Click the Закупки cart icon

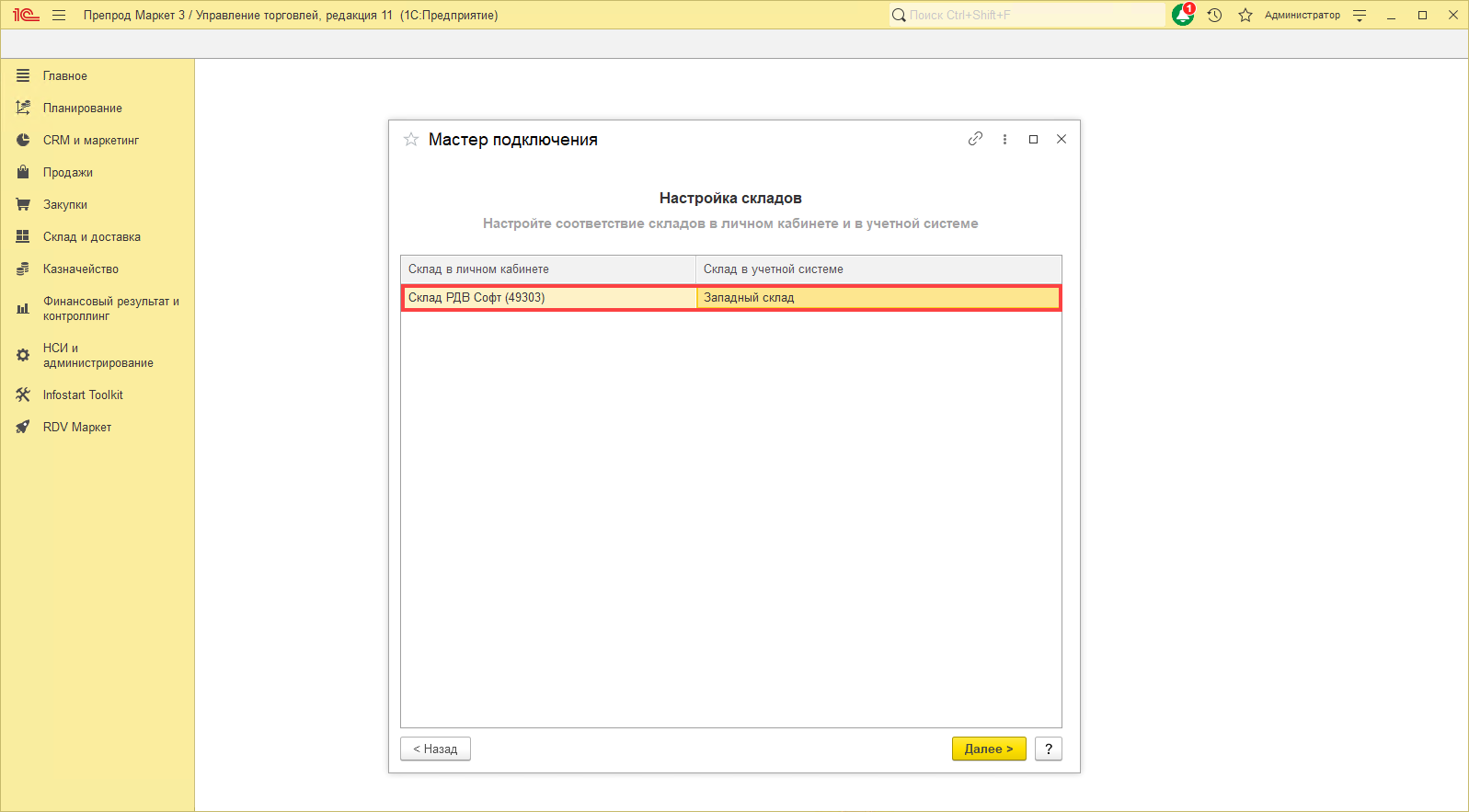[23, 204]
